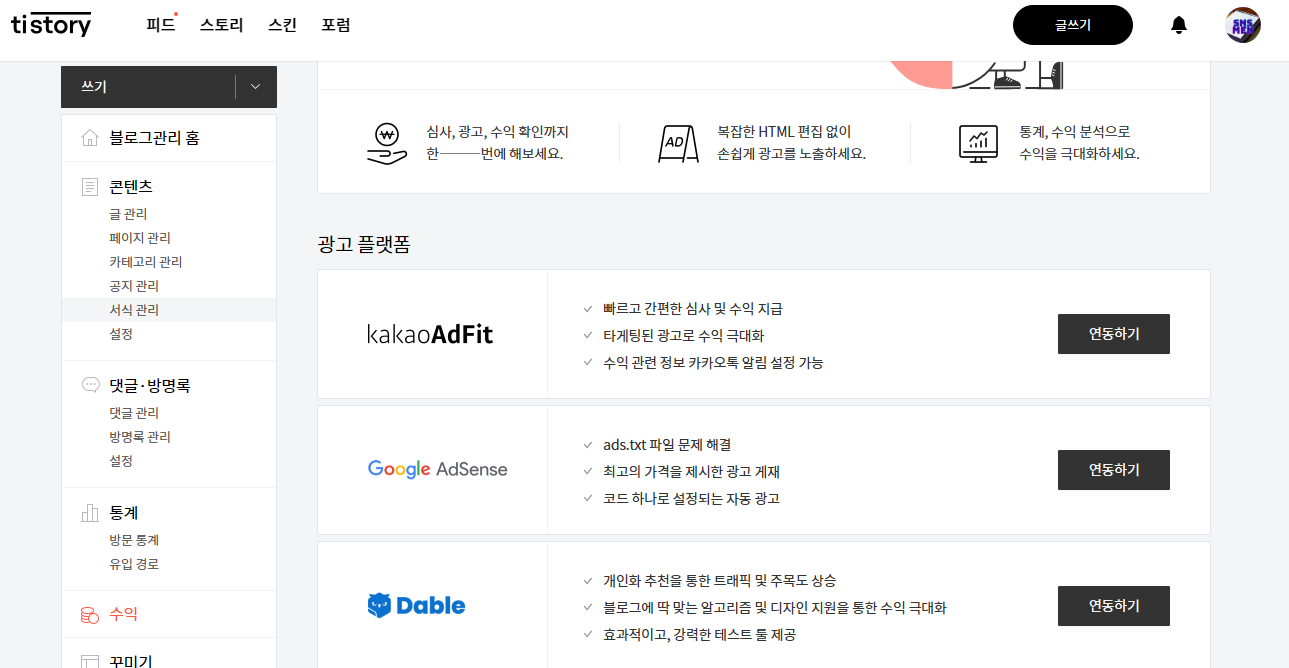This screenshot has width=1289, height=668.
Task: Open the 꾸미기 section
Action: [131, 661]
